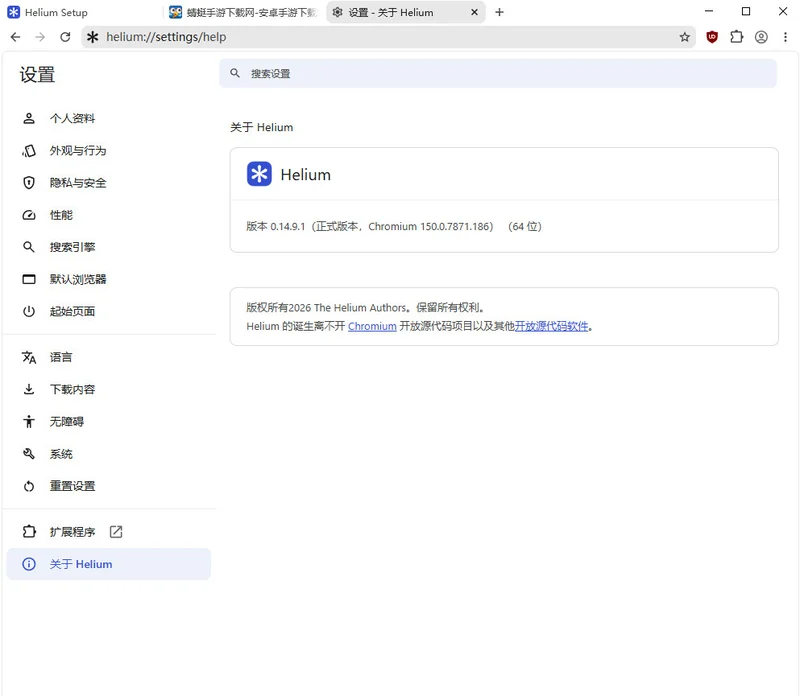Open 默认浏览器 settings section
Viewport: 800px width, 696px height.
[x=109, y=279]
